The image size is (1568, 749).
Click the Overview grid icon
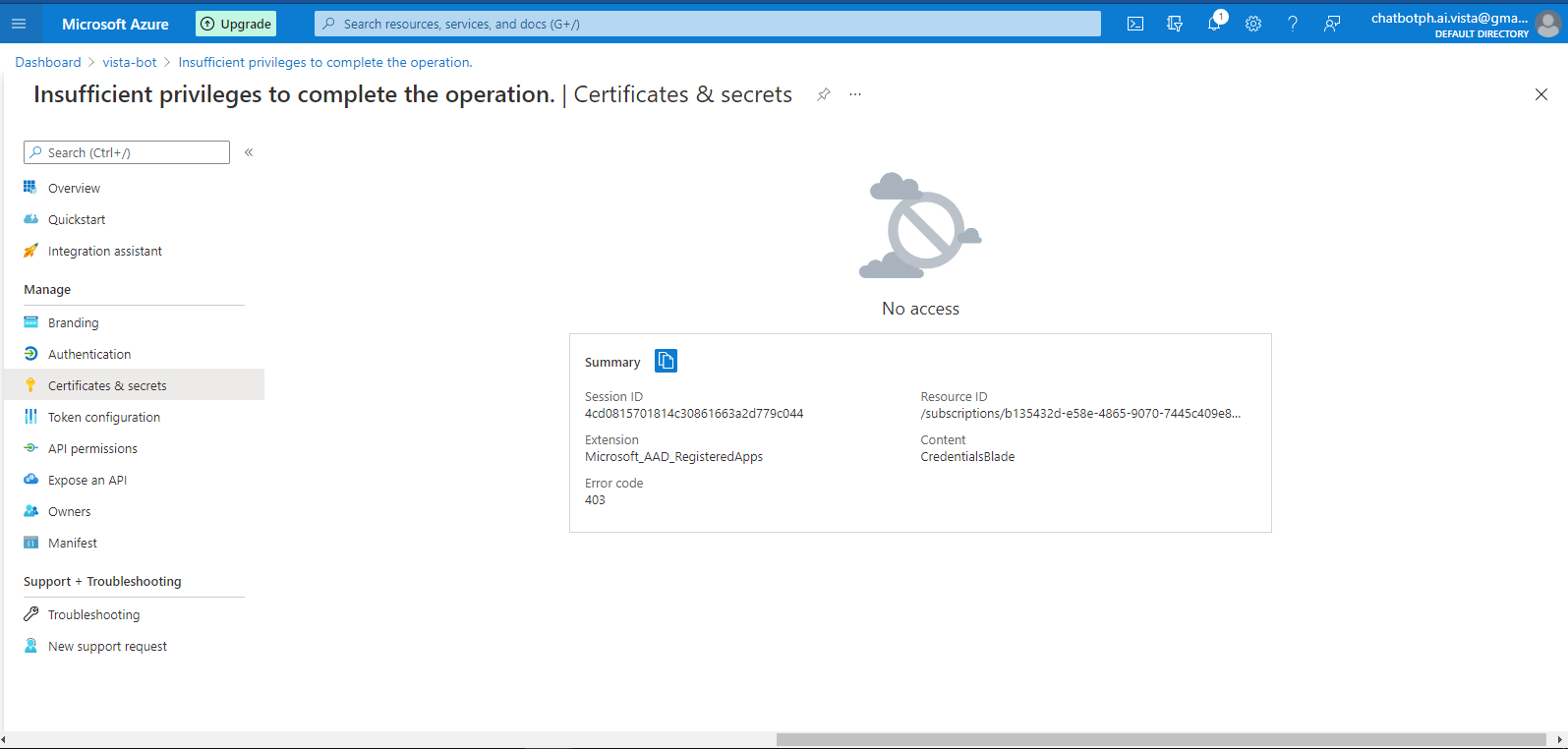tap(30, 188)
